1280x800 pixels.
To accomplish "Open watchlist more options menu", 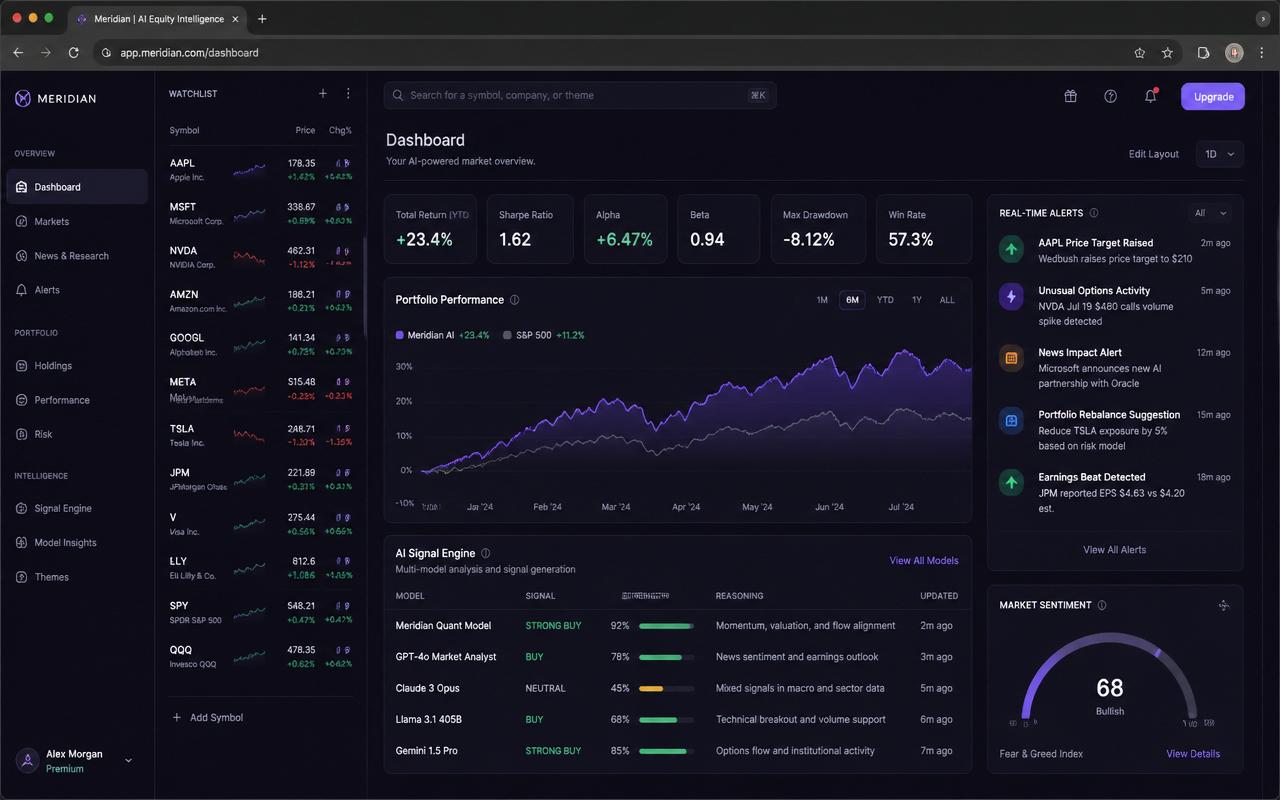I will (x=348, y=94).
